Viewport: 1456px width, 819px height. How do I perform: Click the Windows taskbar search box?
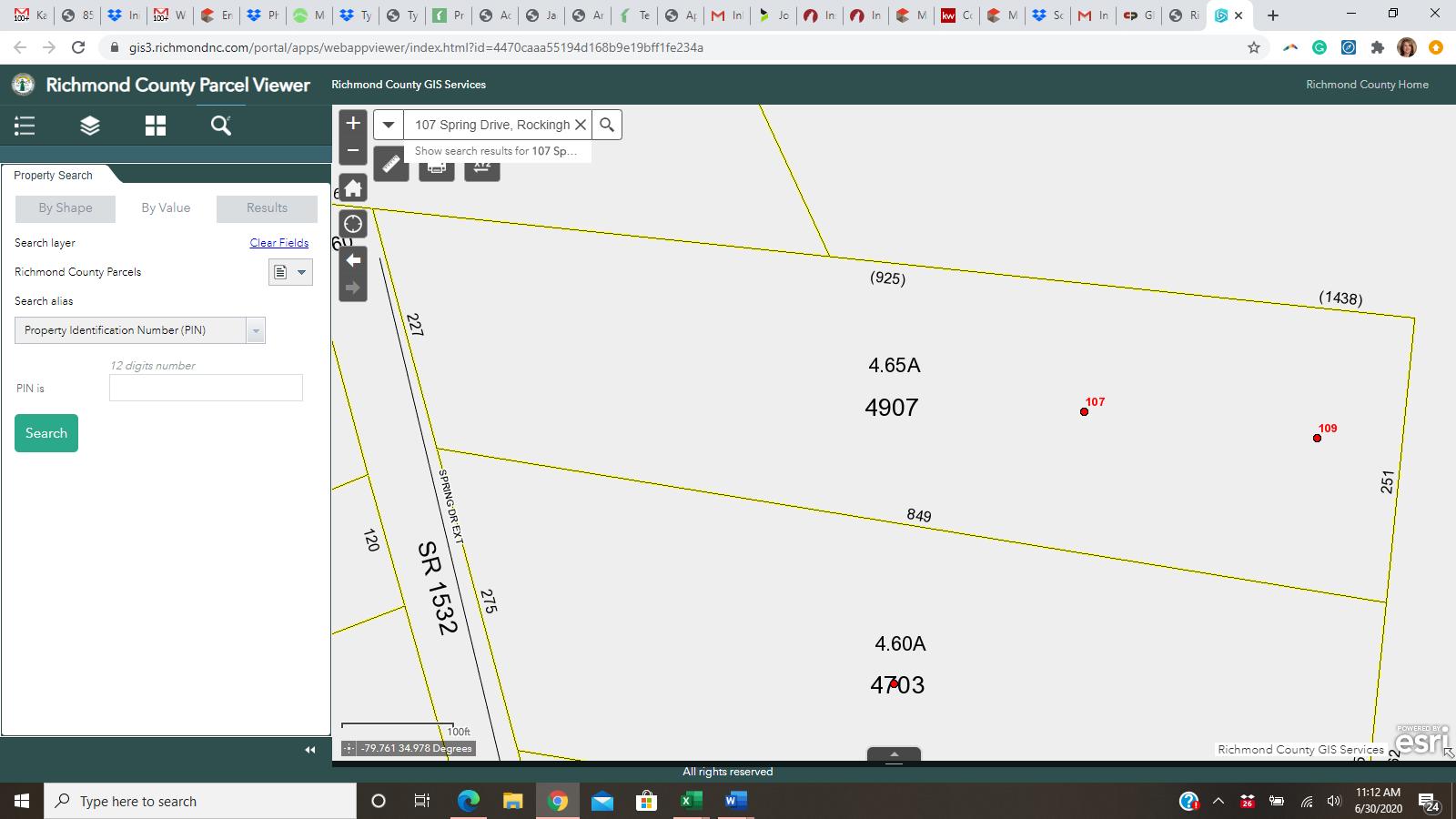coord(200,801)
